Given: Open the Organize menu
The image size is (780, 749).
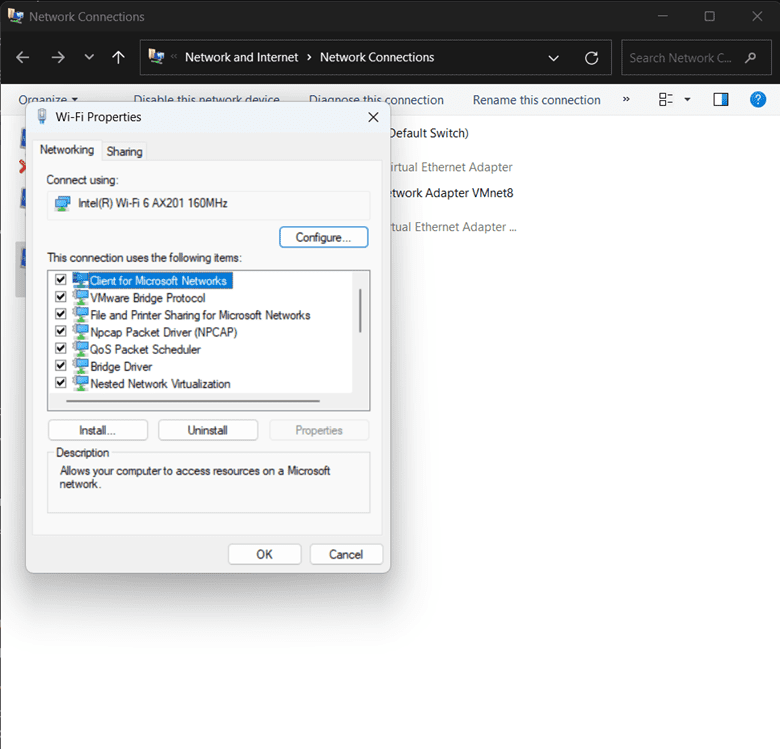Looking at the screenshot, I should [x=48, y=99].
